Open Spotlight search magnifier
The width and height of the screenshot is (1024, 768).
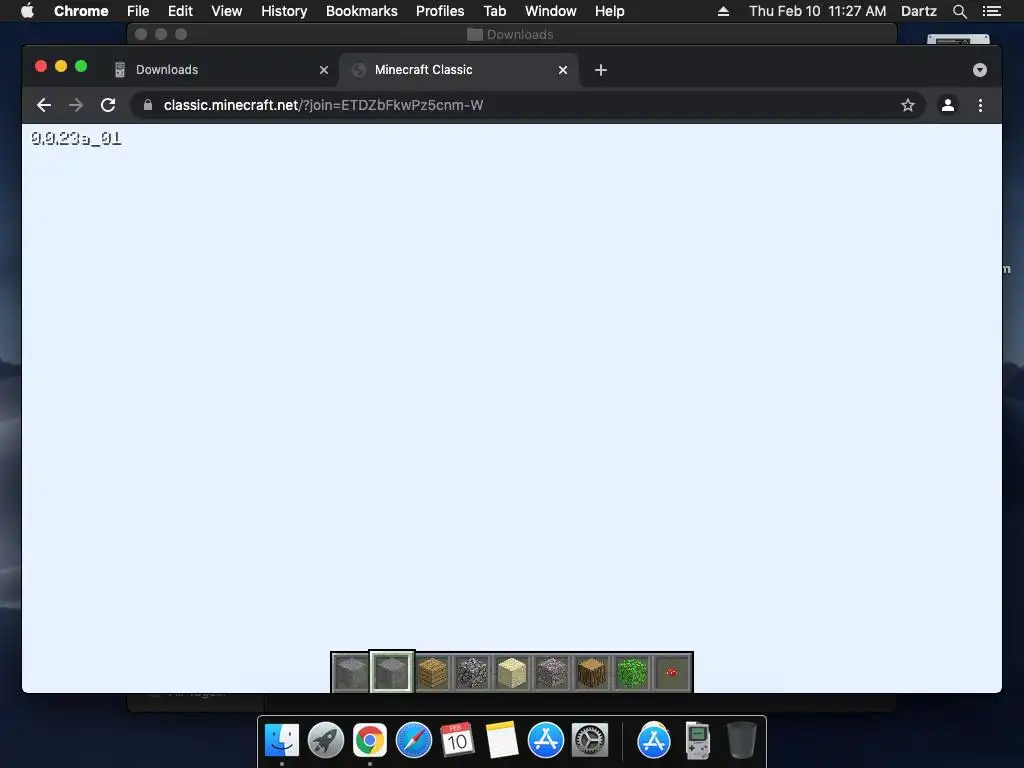(x=959, y=11)
